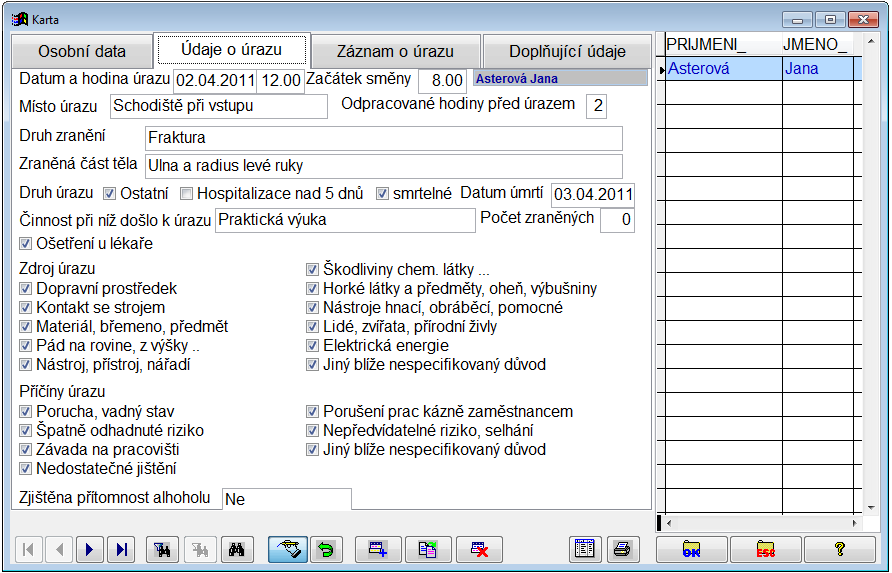Toggle Elektrická energie checkbox
Viewport: 892px width, 573px height.
[312, 346]
